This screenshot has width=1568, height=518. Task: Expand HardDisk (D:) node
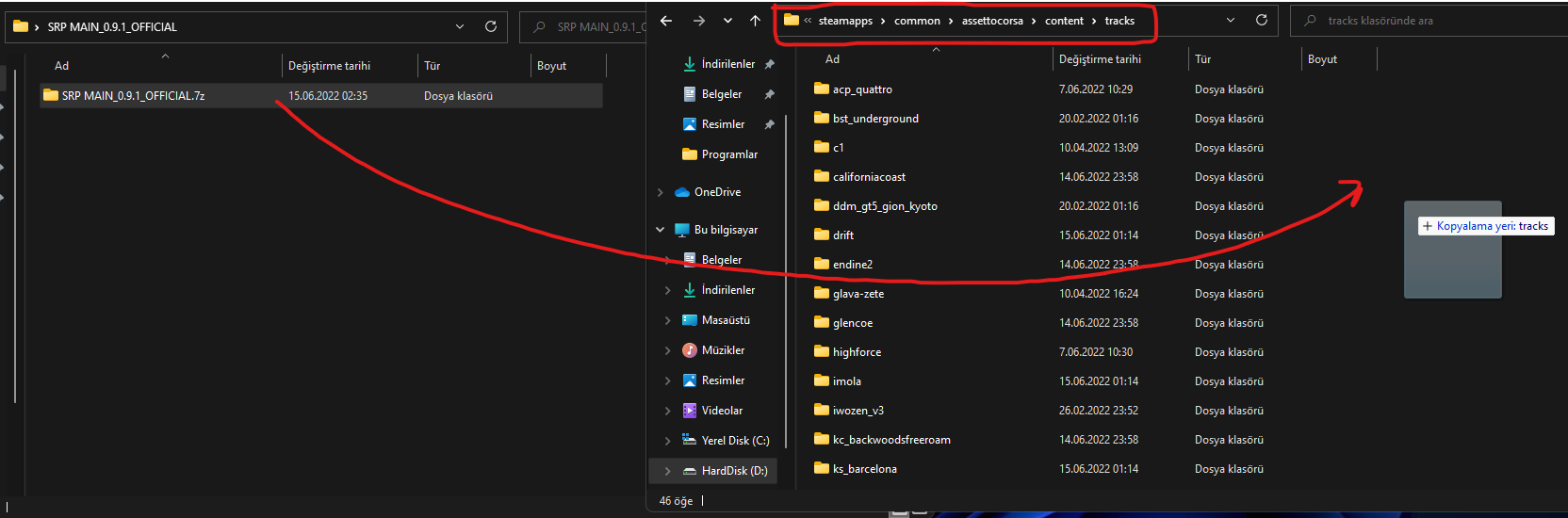pos(667,471)
